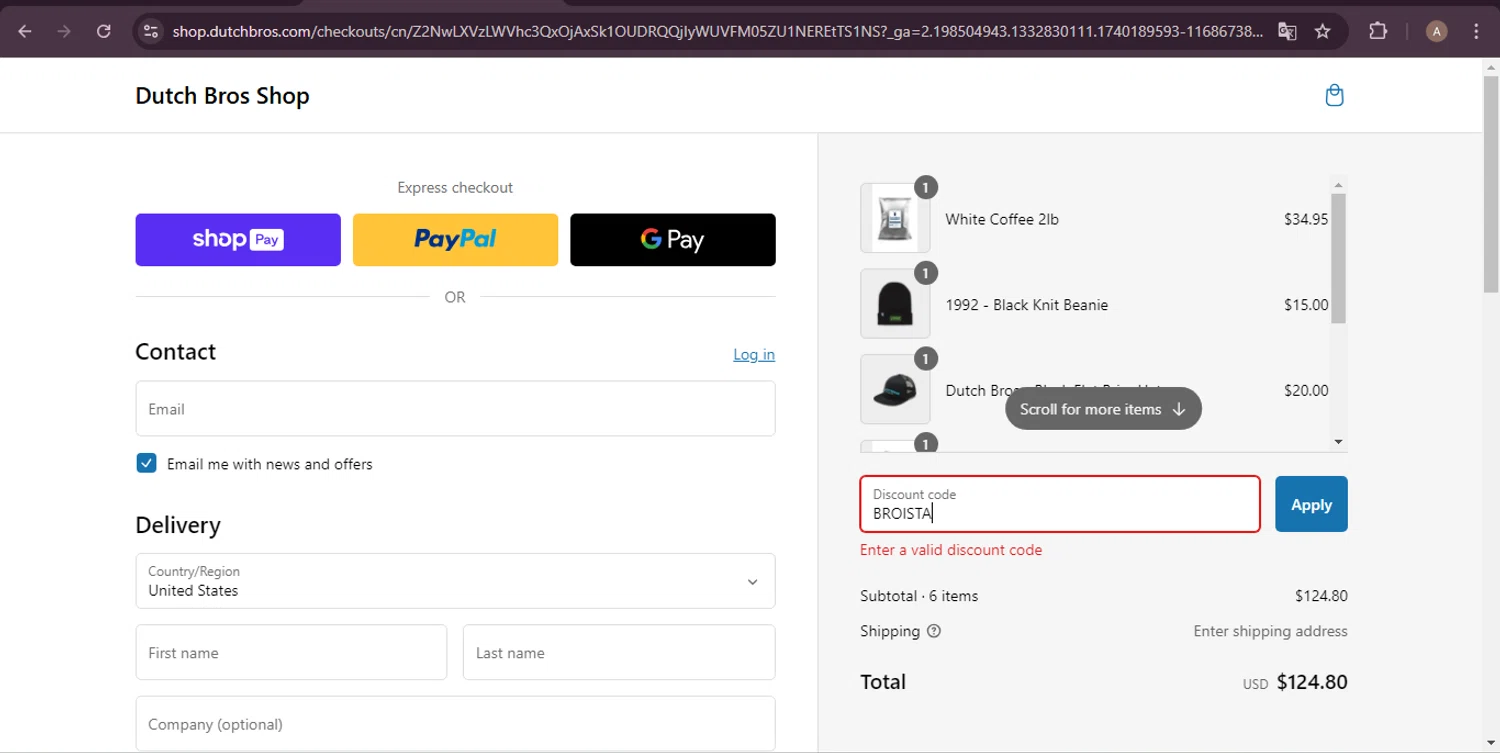
Task: Open browser extensions puzzle icon
Action: coord(1378,31)
